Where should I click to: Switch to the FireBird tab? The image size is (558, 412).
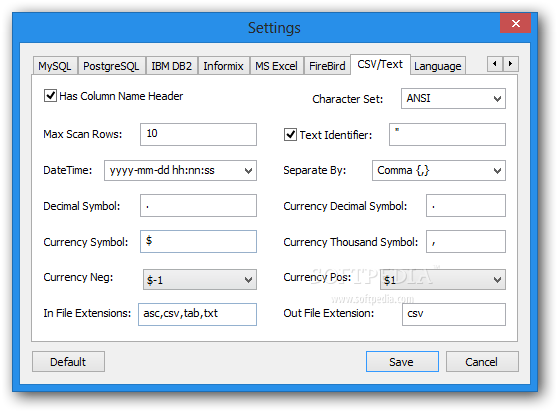[327, 66]
